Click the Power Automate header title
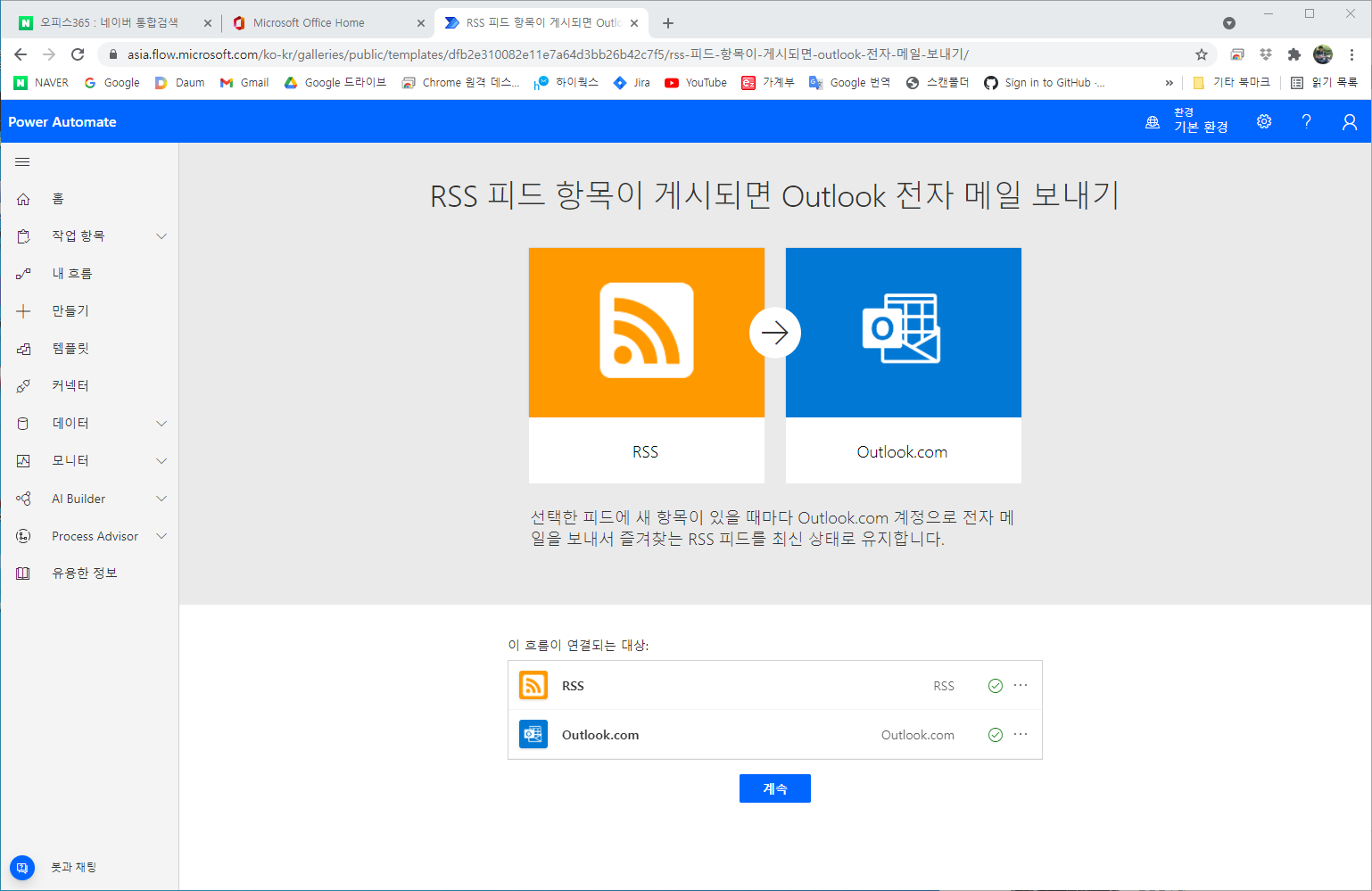Image resolution: width=1372 pixels, height=891 pixels. pyautogui.click(x=62, y=122)
